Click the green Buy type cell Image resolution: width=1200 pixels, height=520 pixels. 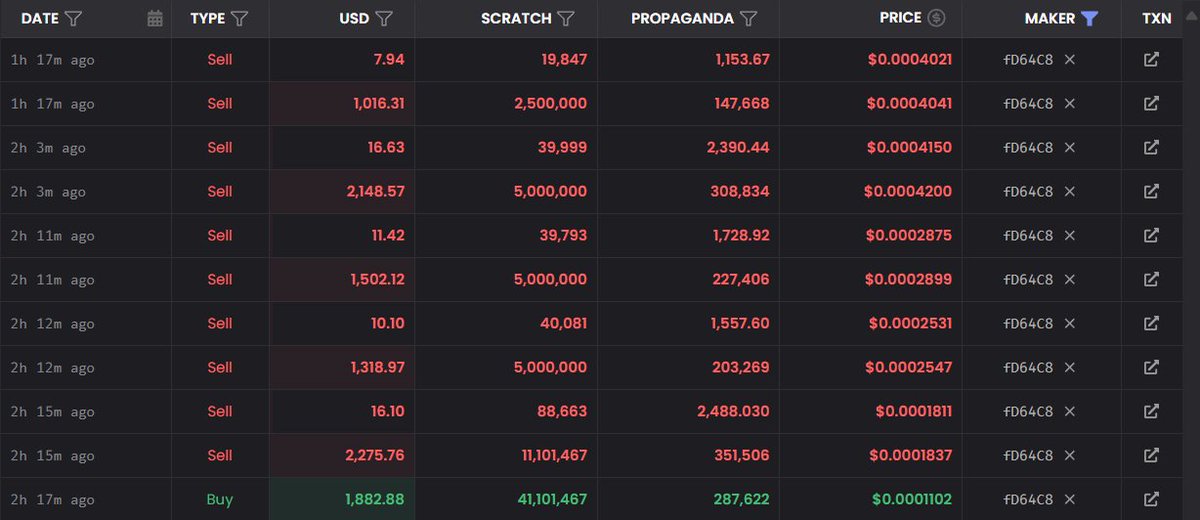coord(219,500)
